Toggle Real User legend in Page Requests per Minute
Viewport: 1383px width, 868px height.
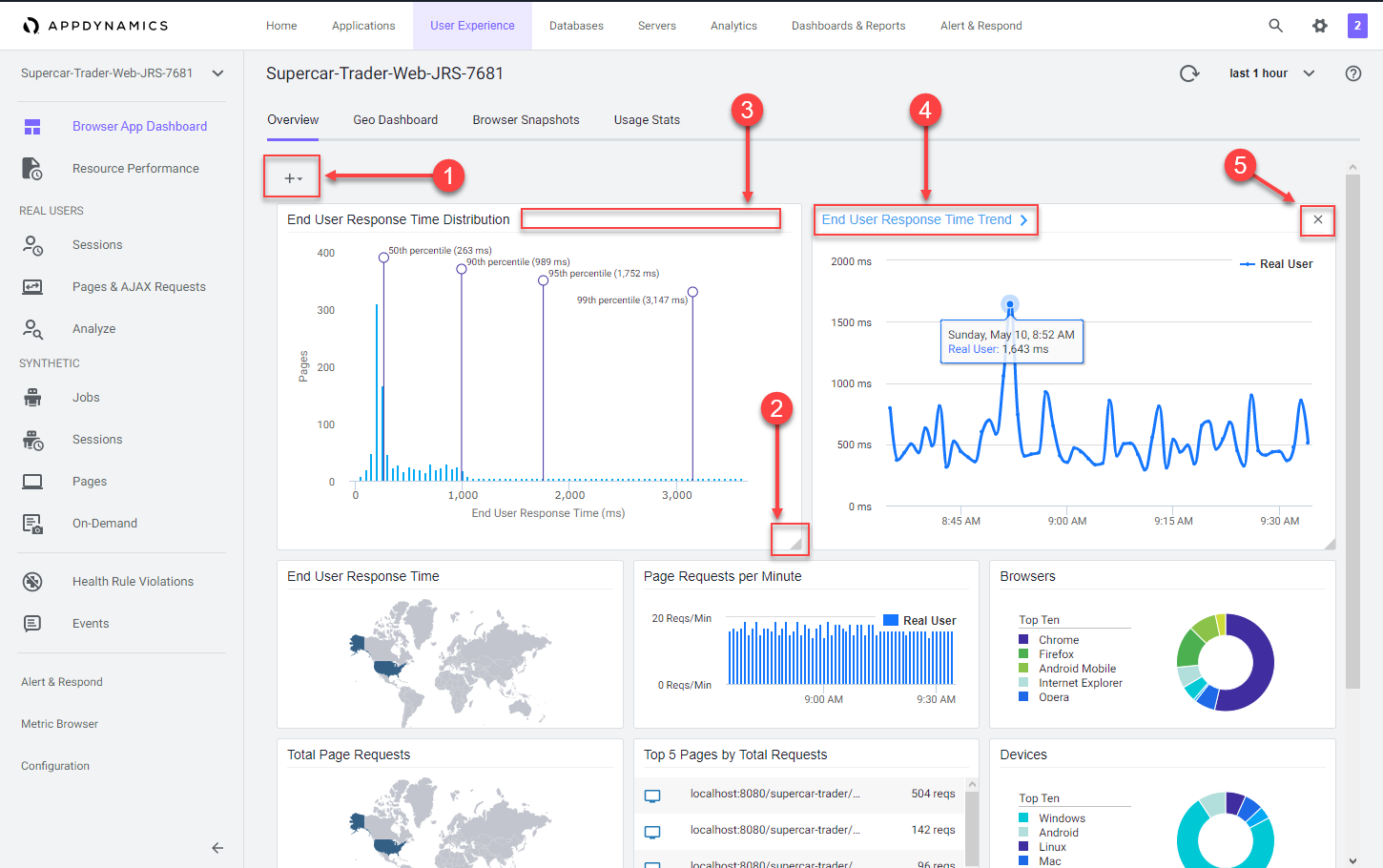919,621
